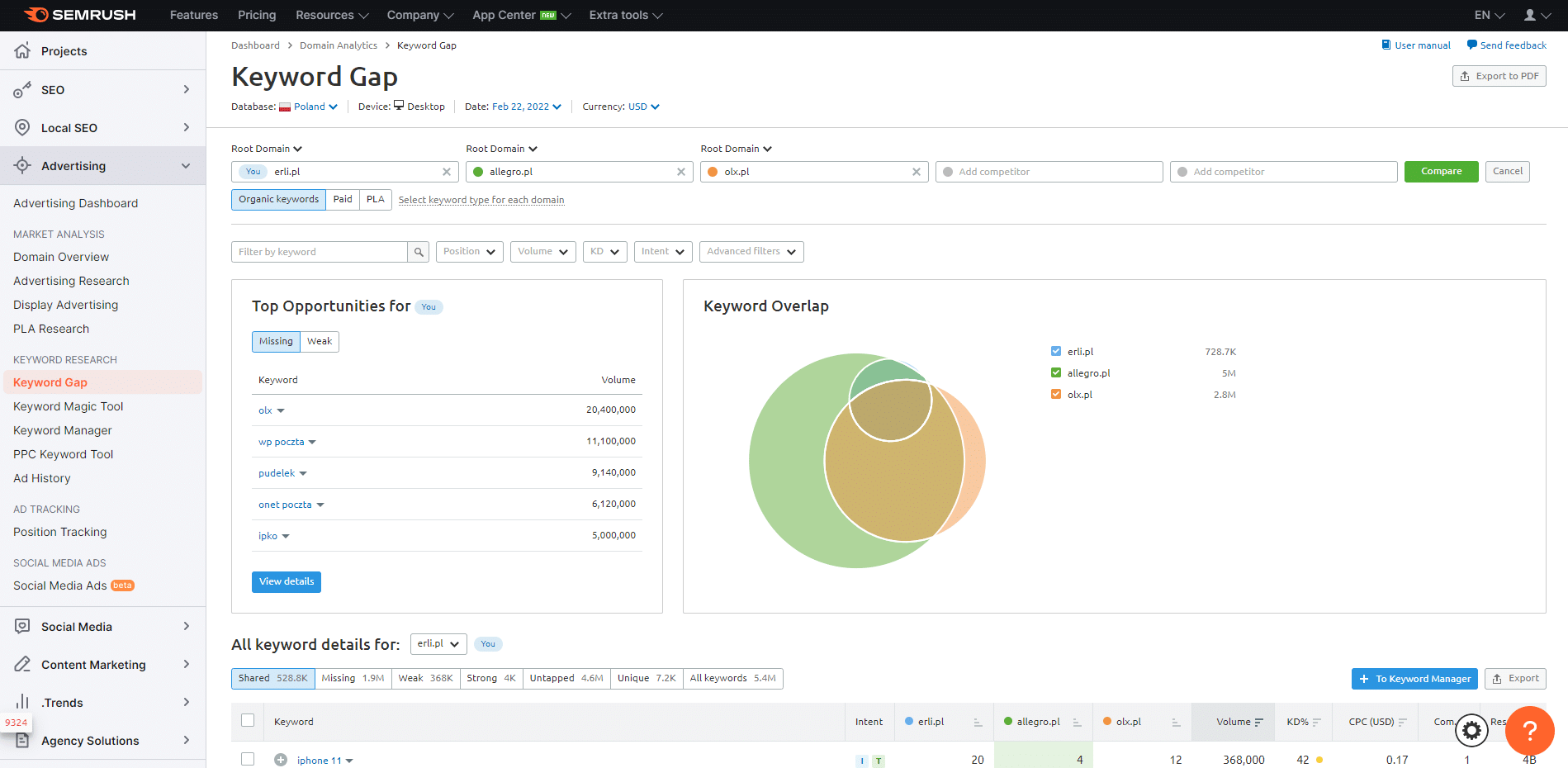Click To Keyword Manager button
The width and height of the screenshot is (1568, 768).
(1414, 679)
